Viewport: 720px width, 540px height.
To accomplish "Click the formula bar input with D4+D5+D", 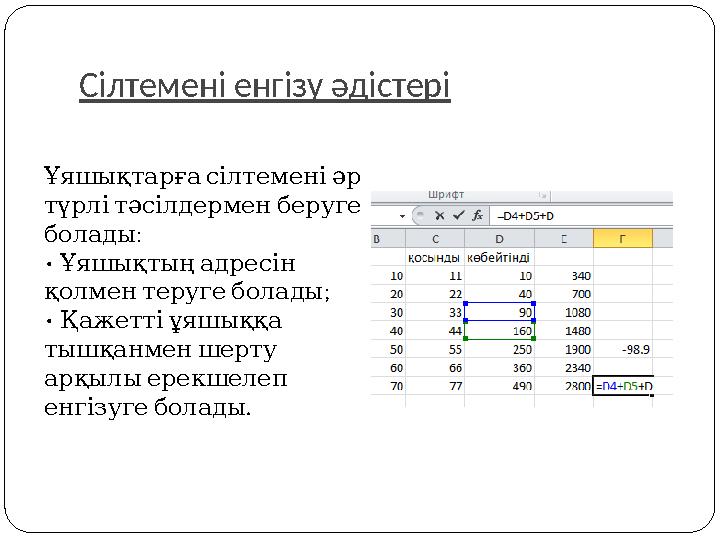I will pyautogui.click(x=581, y=216).
